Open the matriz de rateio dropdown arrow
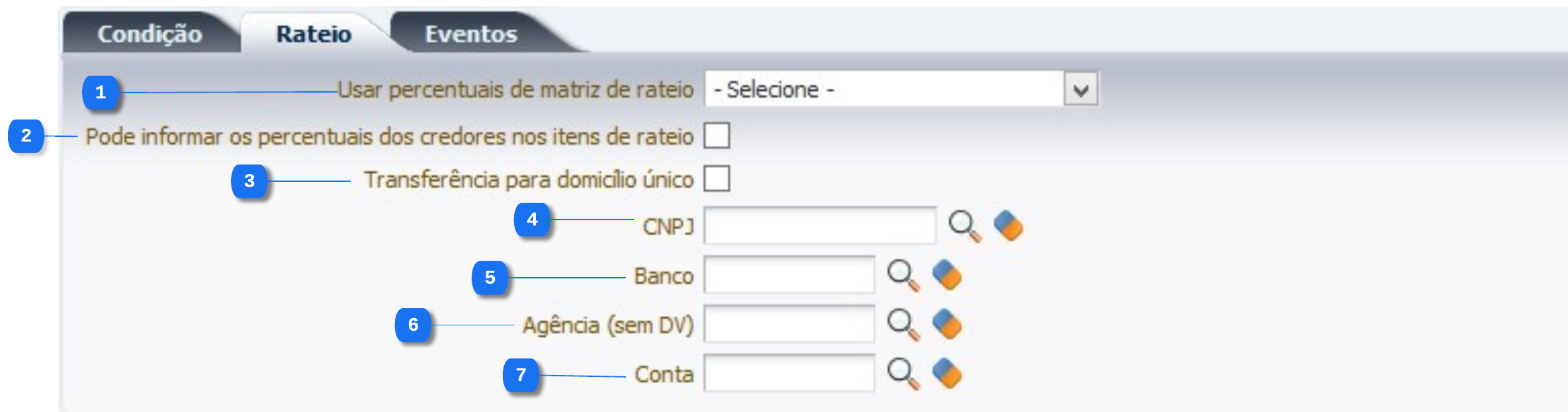The image size is (1568, 412). [x=1080, y=89]
